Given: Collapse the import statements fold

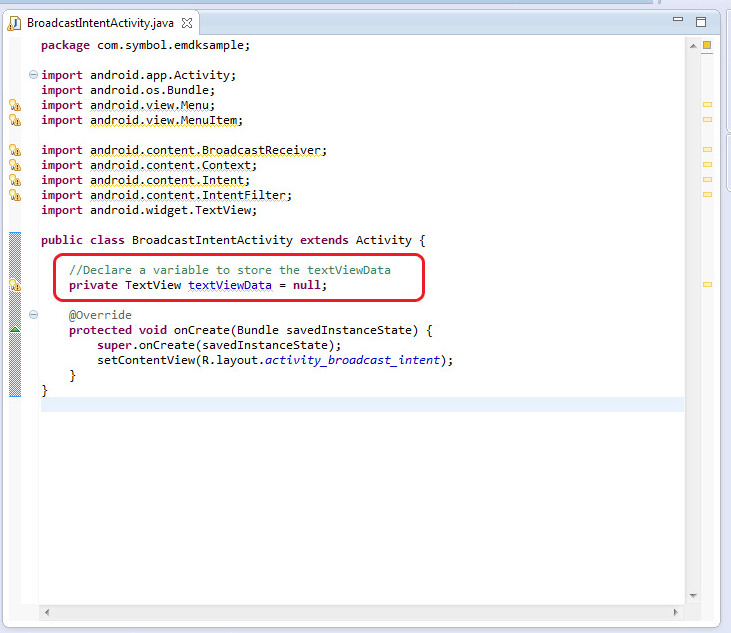Looking at the screenshot, I should coord(33,75).
